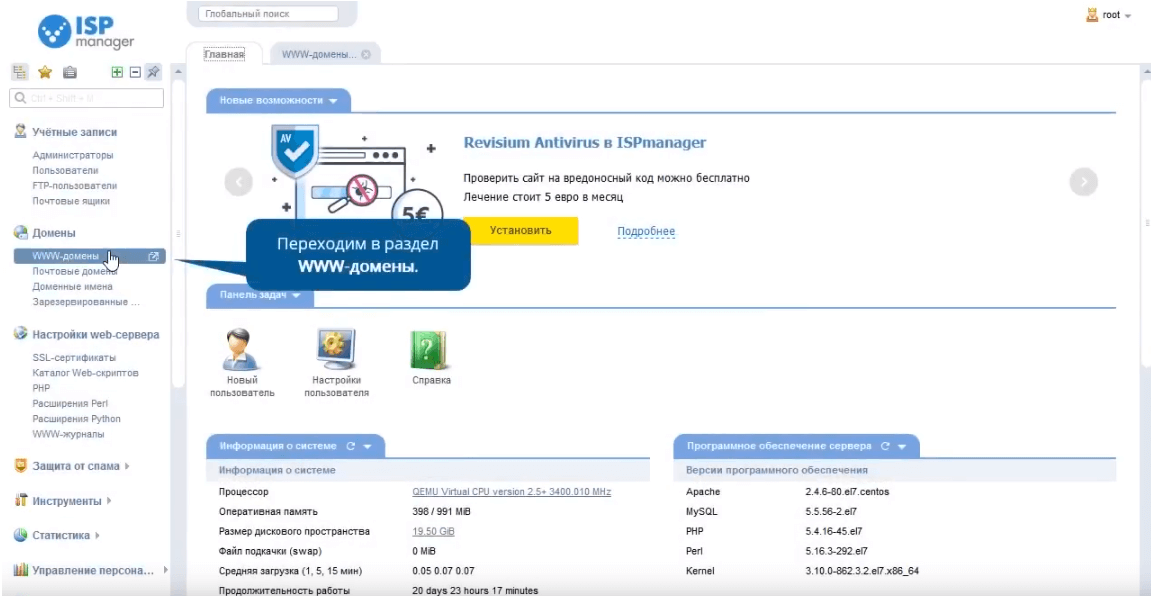Open WWW-журналы menu item
The height and width of the screenshot is (596, 1151).
[68, 434]
